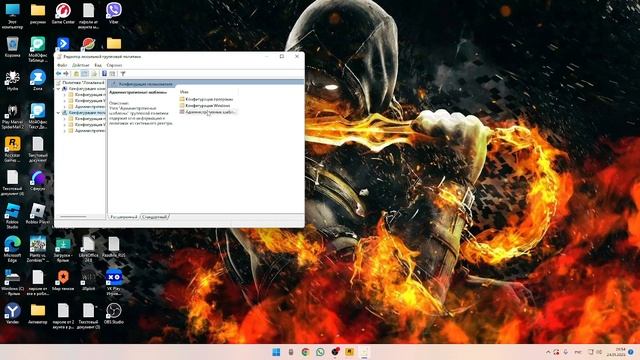
Task: Select the Microsoft Edge desktop shortcut
Action: pyautogui.click(x=12, y=250)
